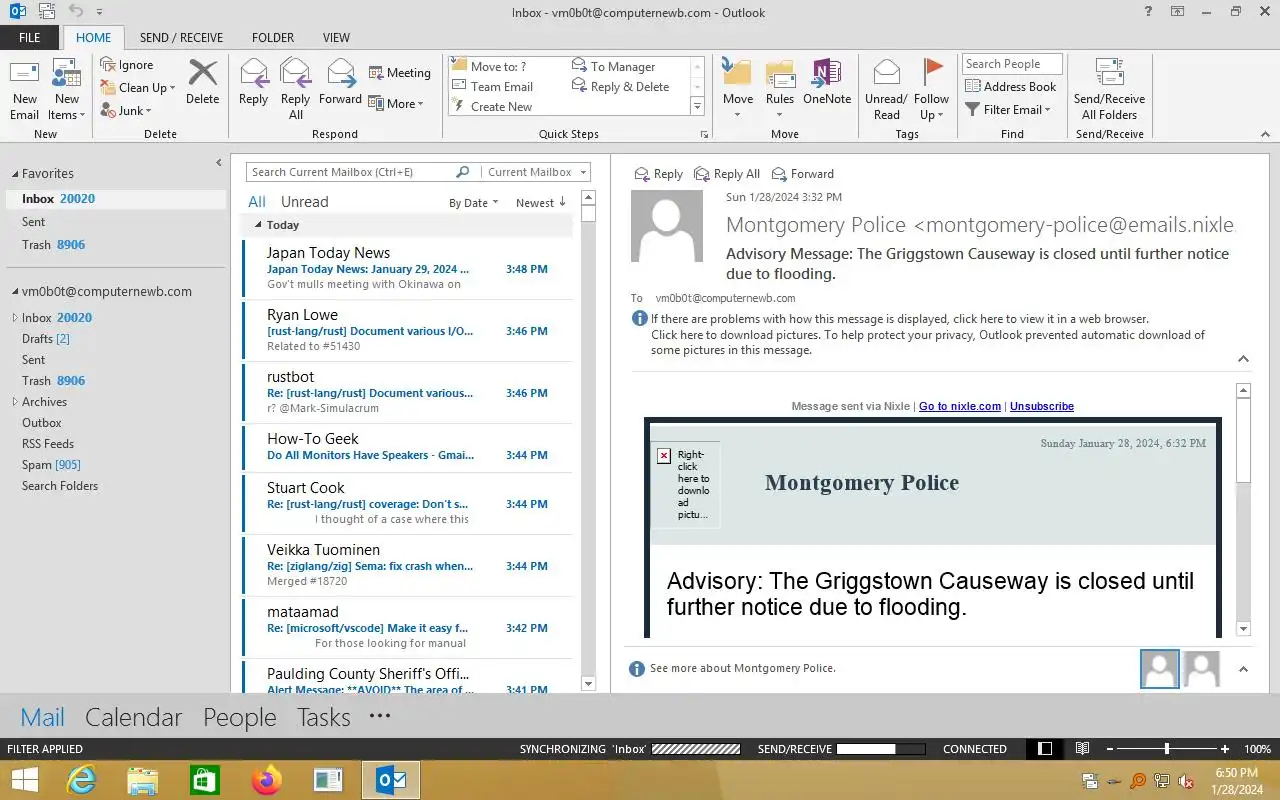Collapse the vm0b0t@computernewb.com account tree
The width and height of the screenshot is (1280, 800).
tap(15, 292)
